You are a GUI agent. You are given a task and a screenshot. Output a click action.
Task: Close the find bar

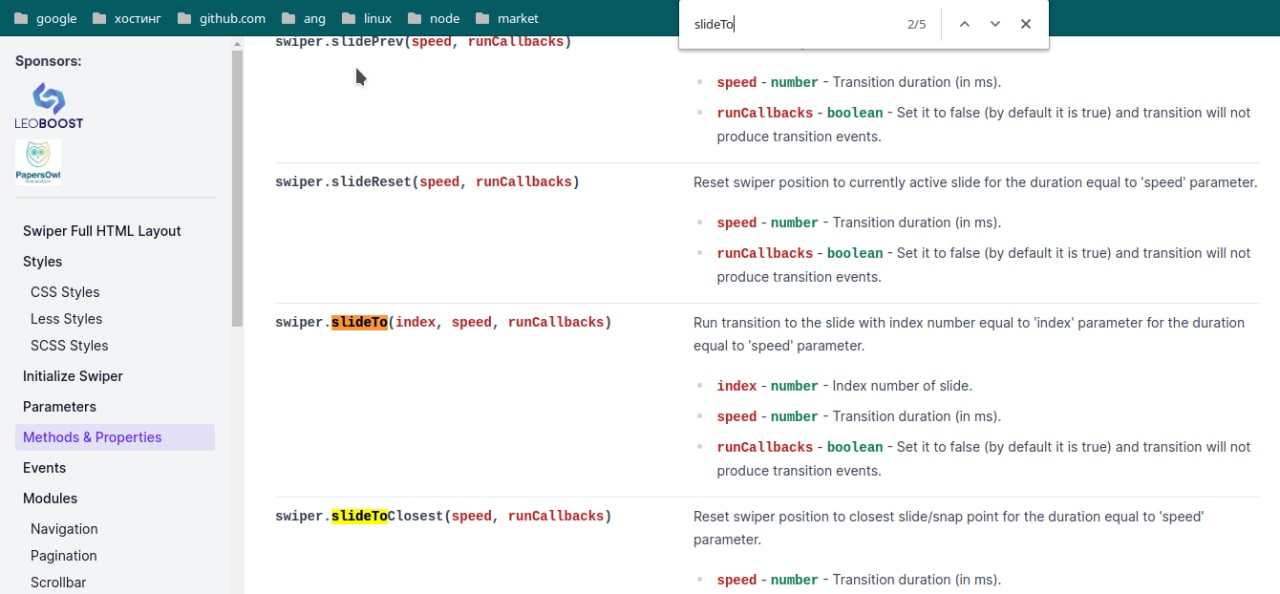1026,24
